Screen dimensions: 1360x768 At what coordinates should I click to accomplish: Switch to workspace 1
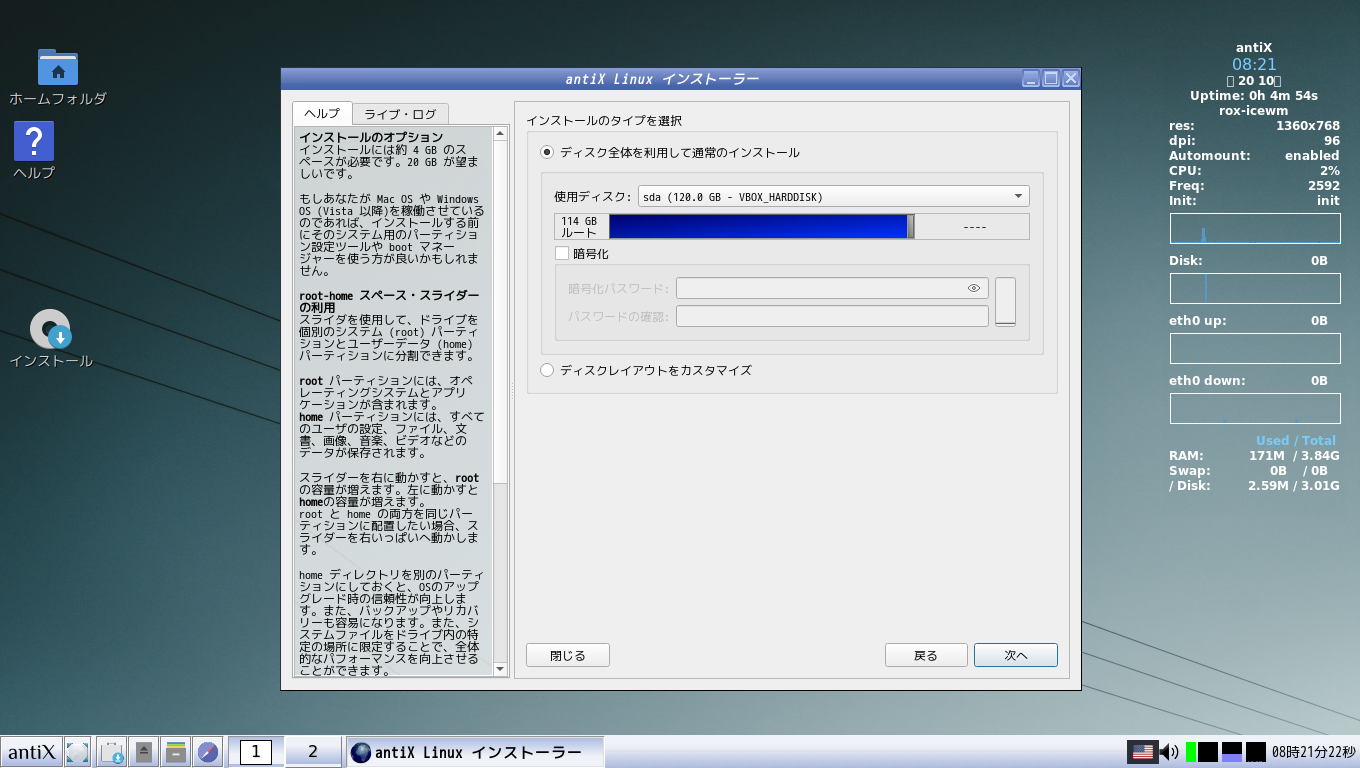[256, 751]
